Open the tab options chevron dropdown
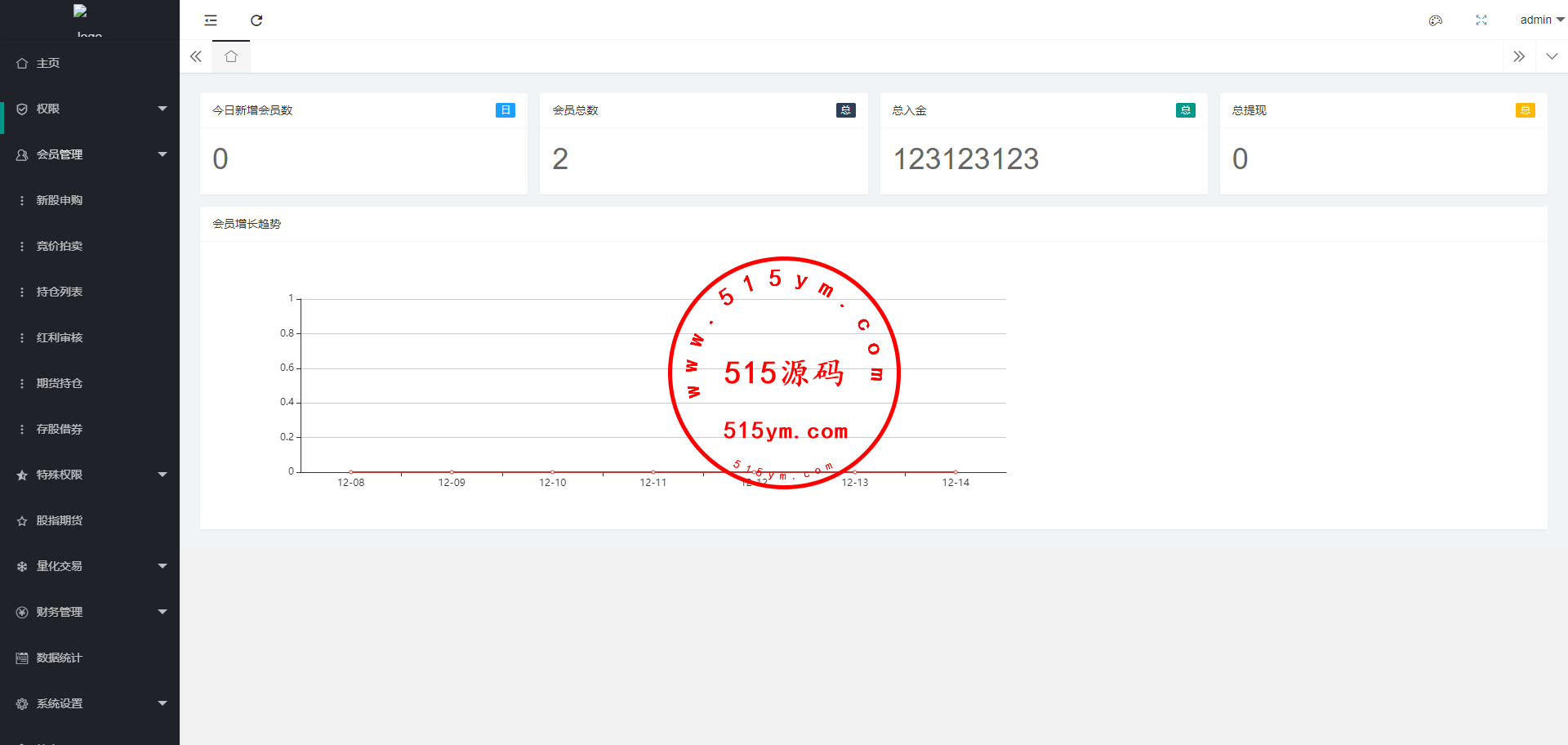This screenshot has width=1568, height=745. pos(1552,56)
